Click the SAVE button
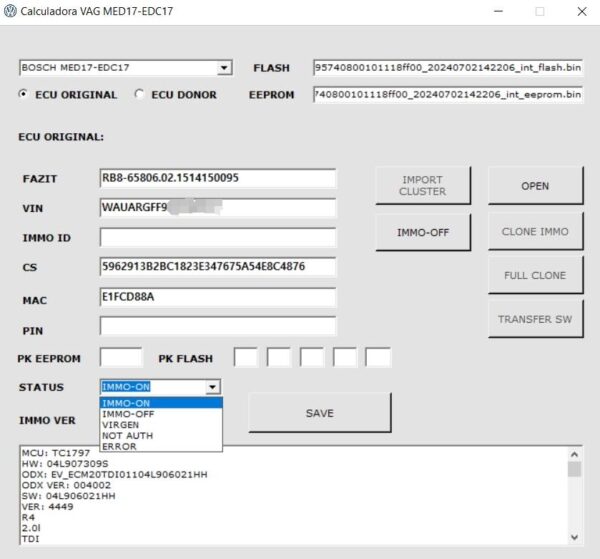Image resolution: width=600 pixels, height=559 pixels. pyautogui.click(x=320, y=413)
